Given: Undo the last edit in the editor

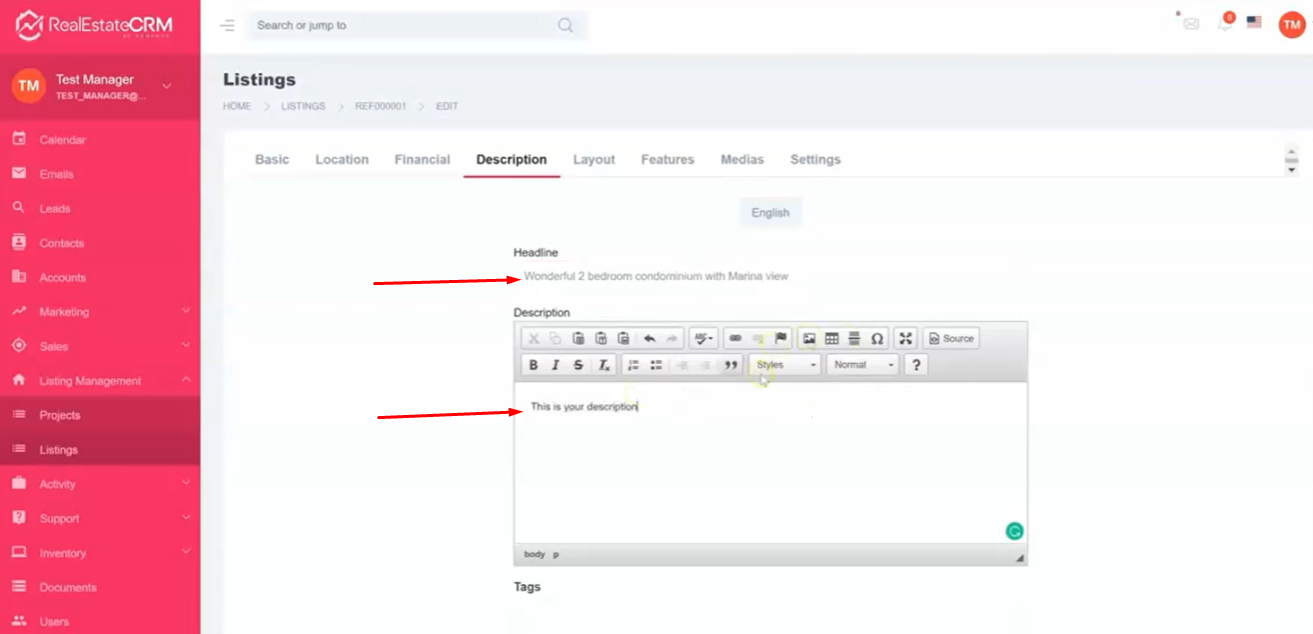Looking at the screenshot, I should 650,339.
